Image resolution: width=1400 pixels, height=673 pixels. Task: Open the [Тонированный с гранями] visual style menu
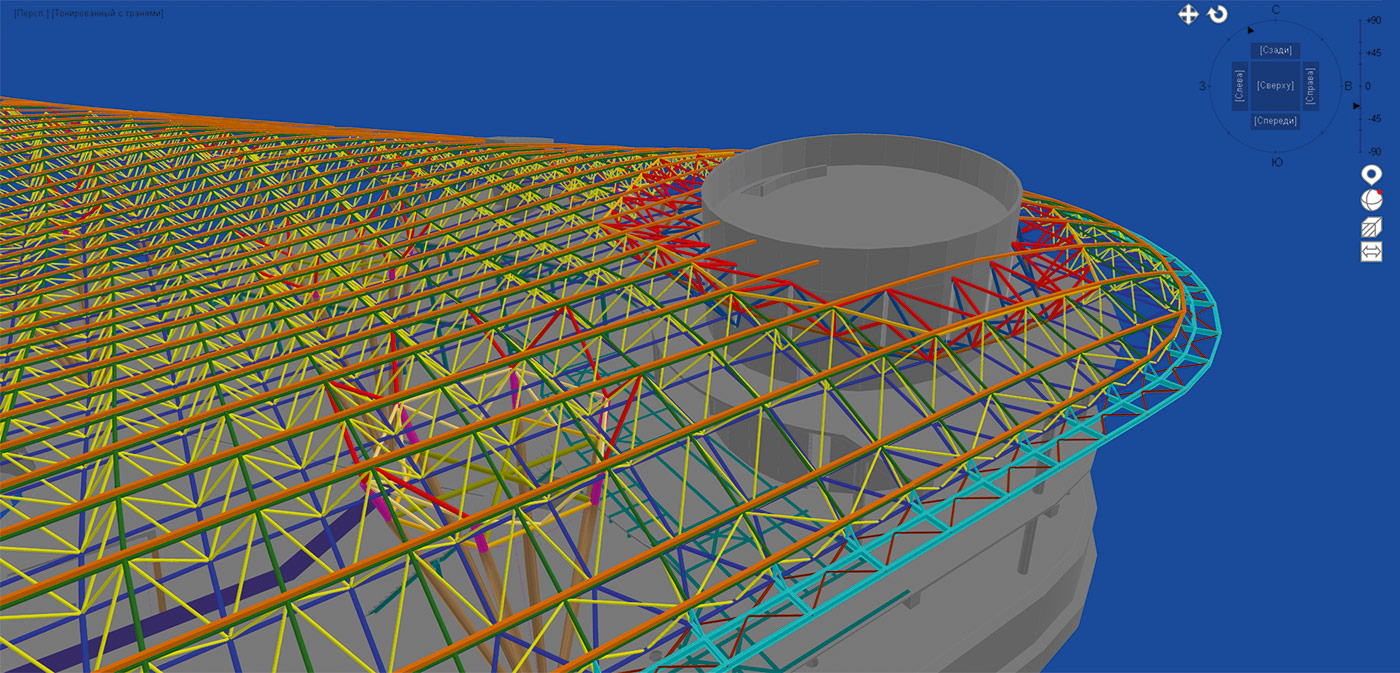click(x=107, y=13)
